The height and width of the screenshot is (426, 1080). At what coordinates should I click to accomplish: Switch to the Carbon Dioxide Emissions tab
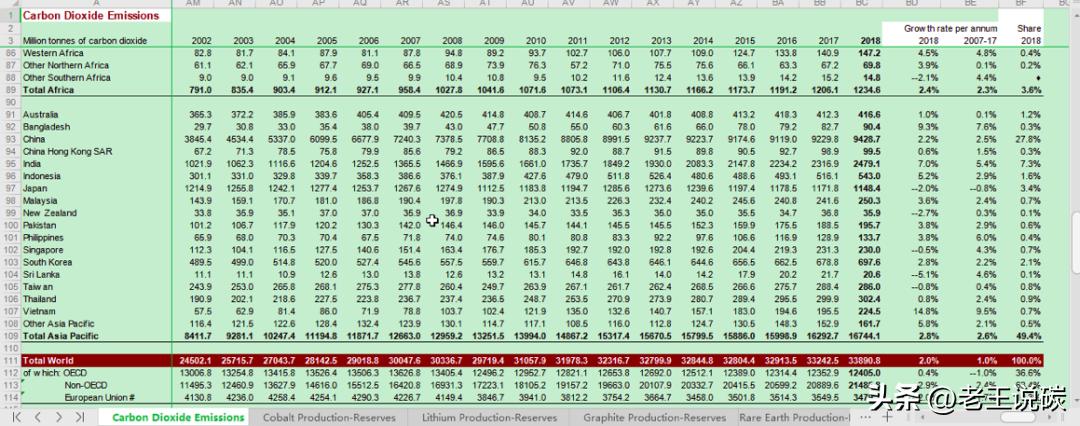click(x=178, y=417)
